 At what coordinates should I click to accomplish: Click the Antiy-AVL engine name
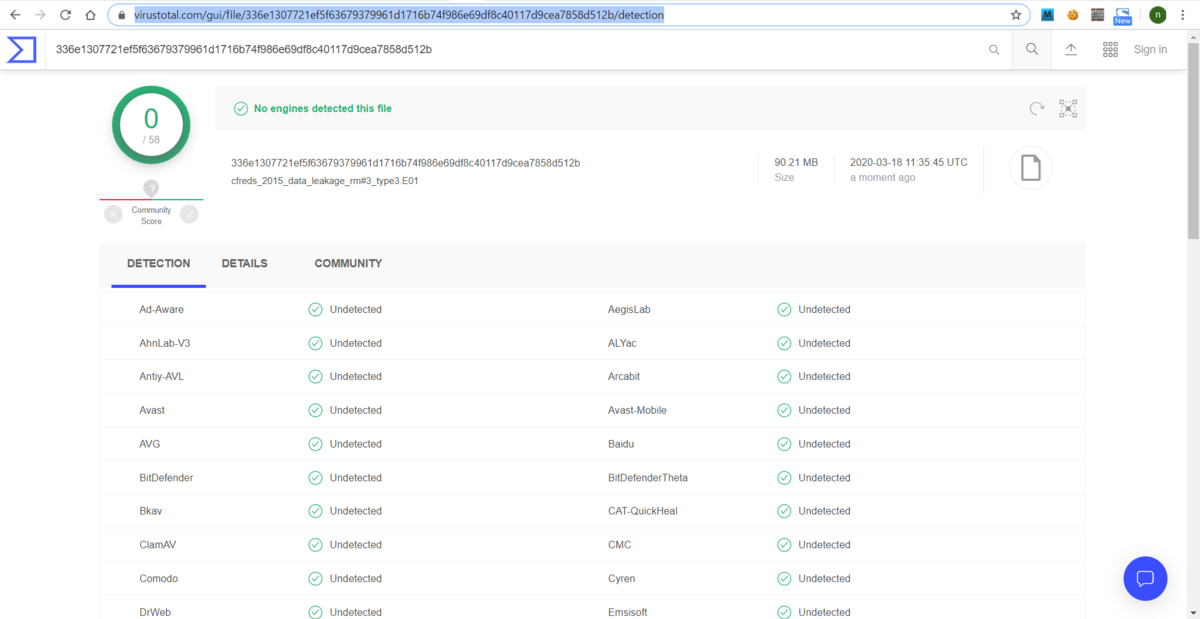tap(162, 376)
